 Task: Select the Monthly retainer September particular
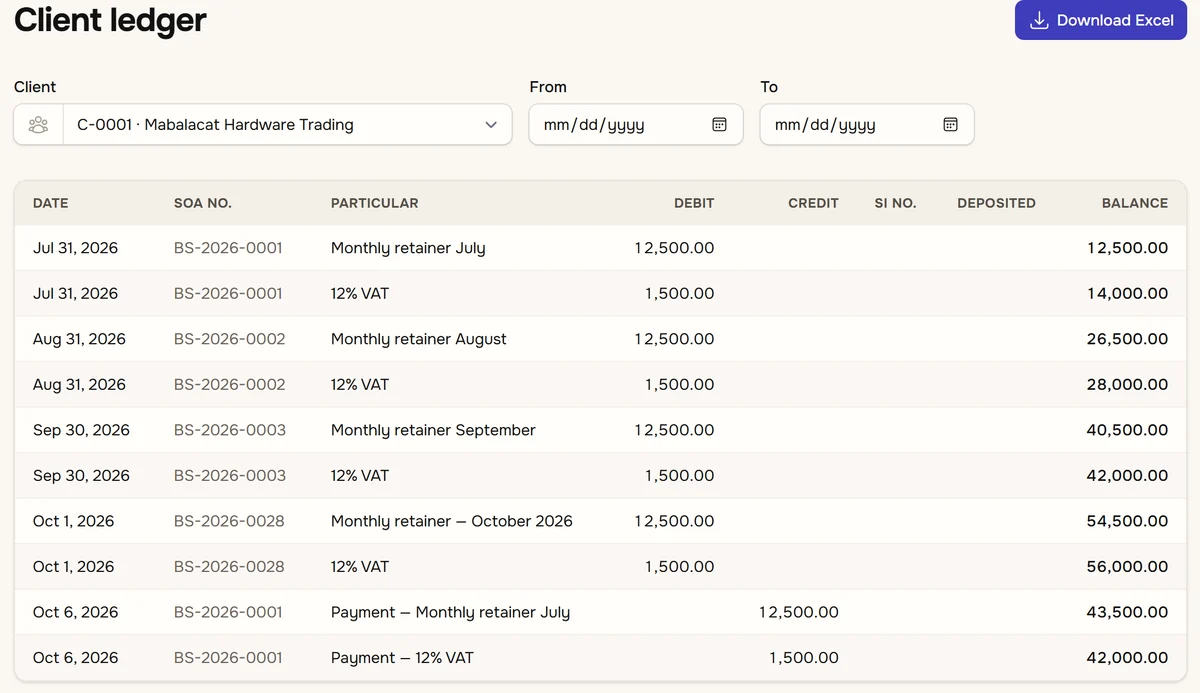pos(433,430)
